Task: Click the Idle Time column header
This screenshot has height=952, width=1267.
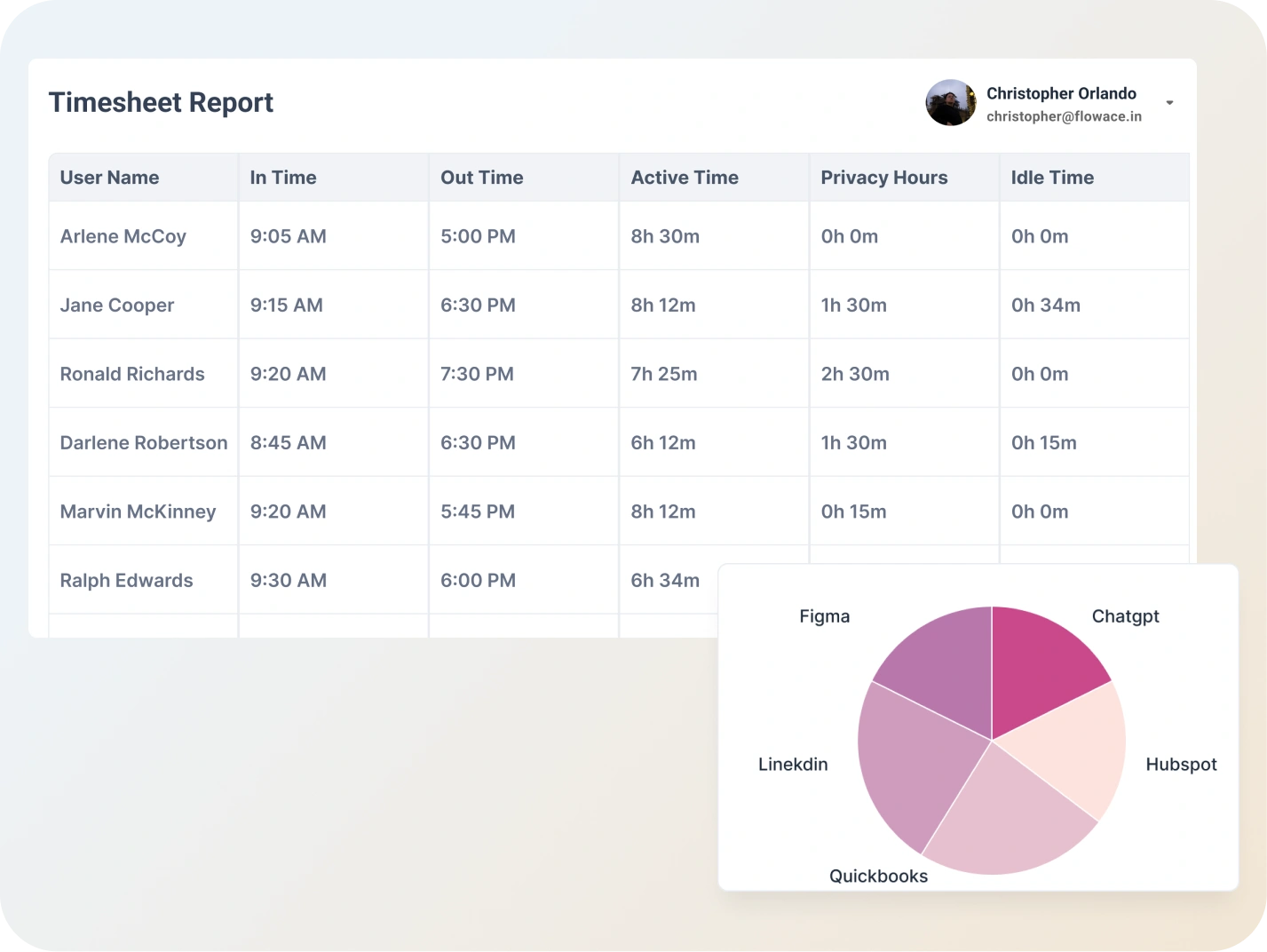Action: click(x=1052, y=178)
